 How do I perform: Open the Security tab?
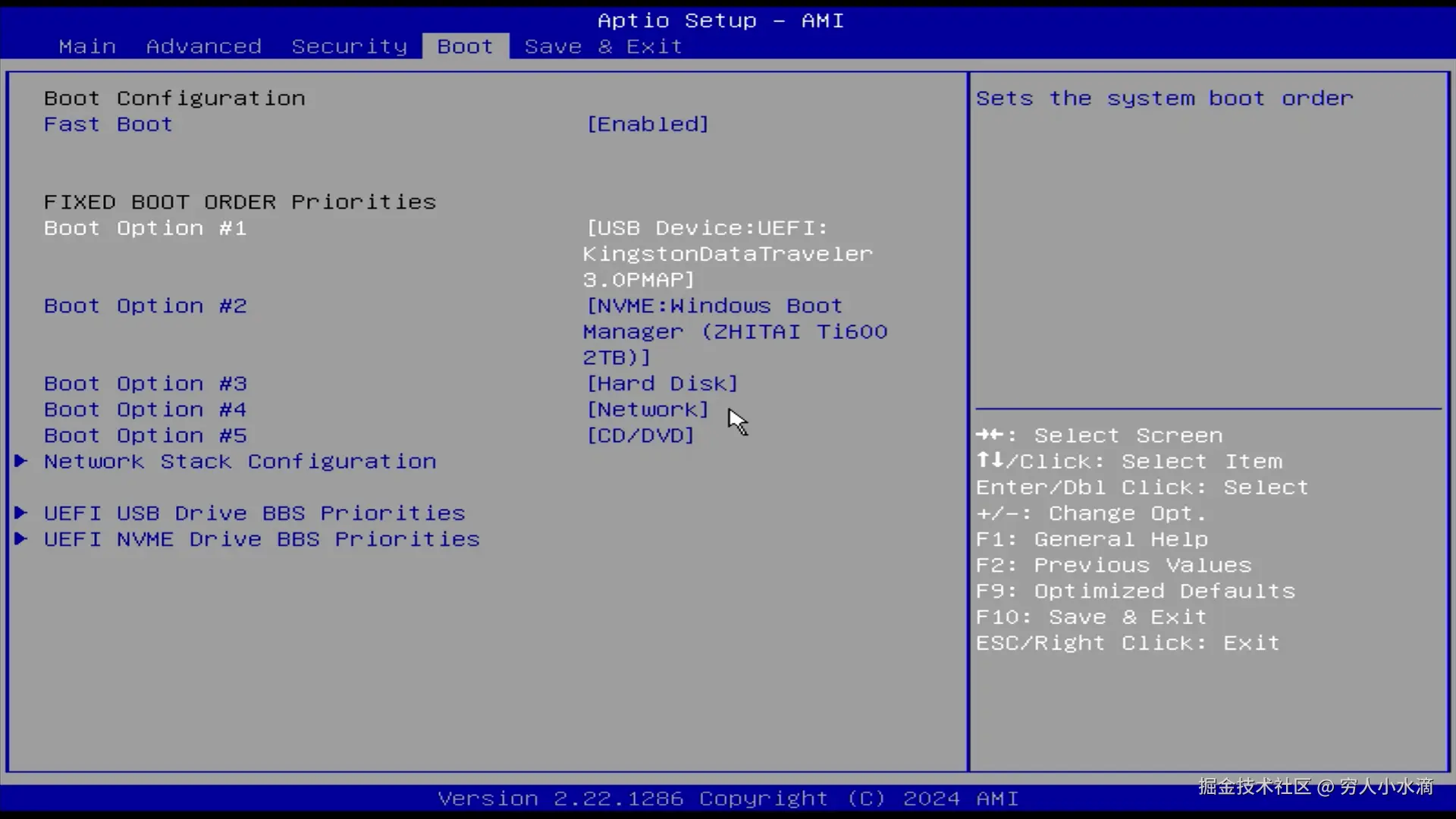coord(349,46)
